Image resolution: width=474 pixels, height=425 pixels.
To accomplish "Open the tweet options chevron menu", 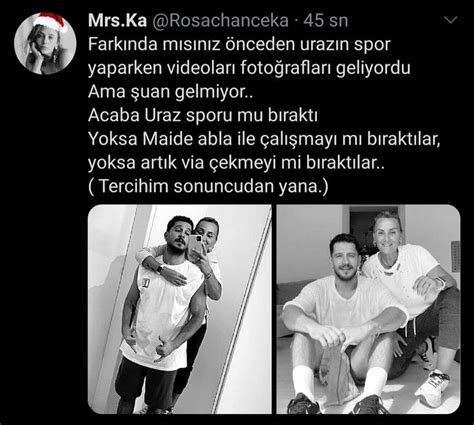I will (x=451, y=20).
